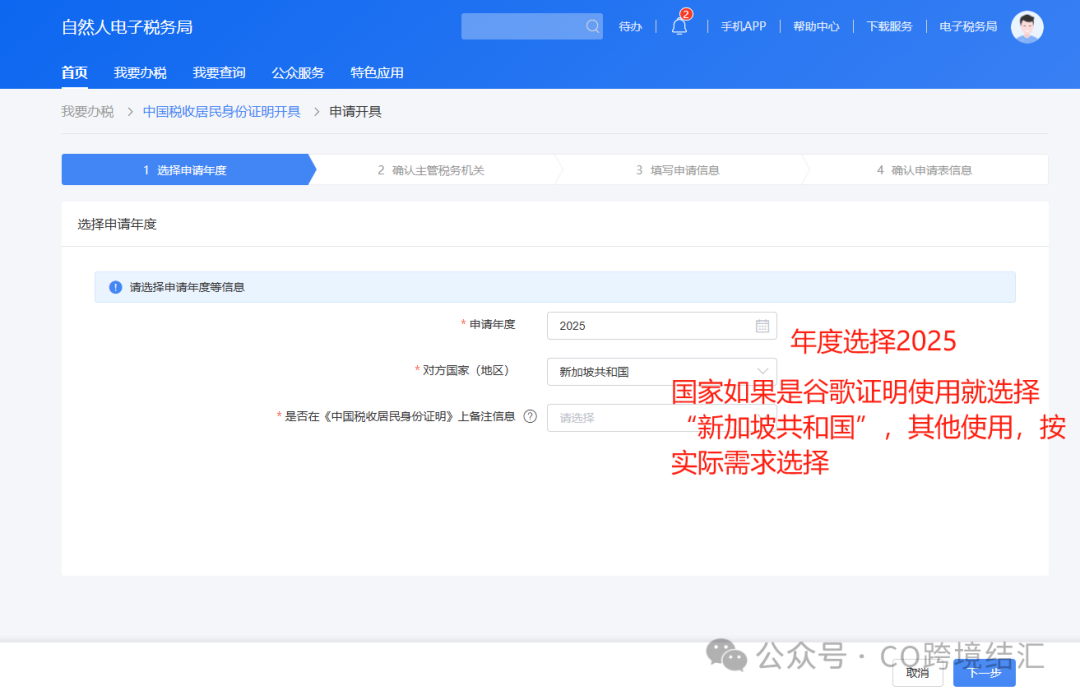Open the 特色应用 menu
The width and height of the screenshot is (1080, 700).
pos(377,72)
